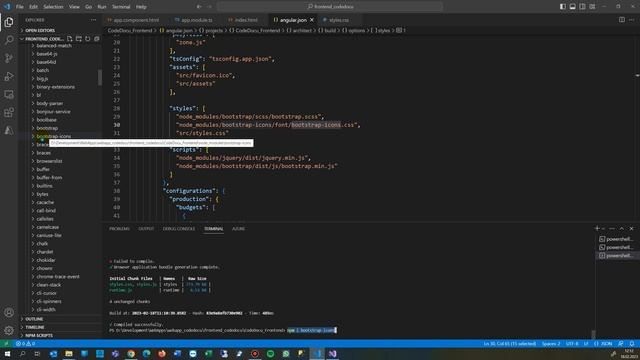Collapse all folders in Explorer
Viewport: 640px width, 360px height.
pyautogui.click(x=97, y=39)
